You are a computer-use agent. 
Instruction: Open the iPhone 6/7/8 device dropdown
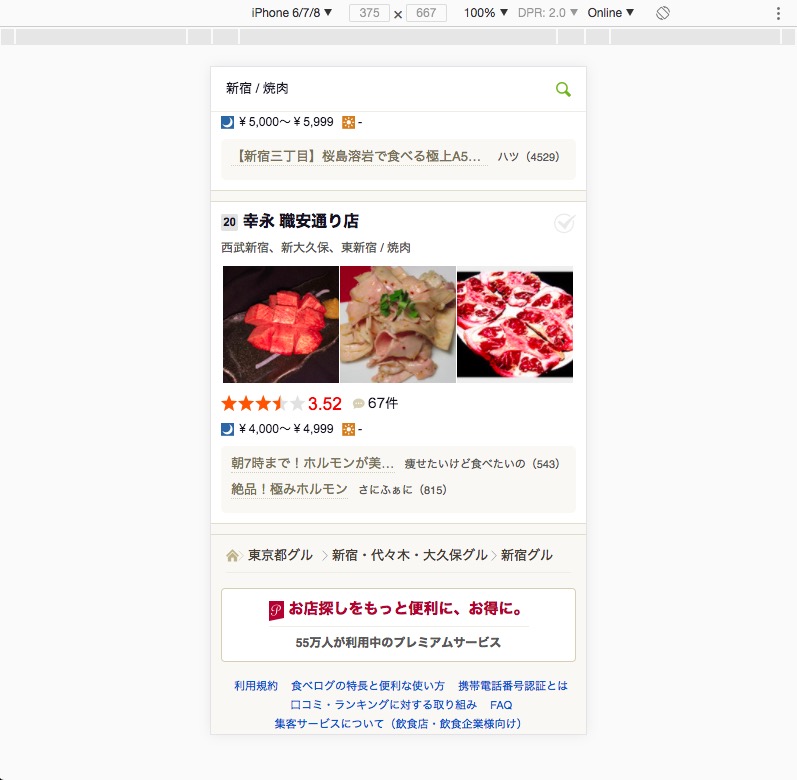pos(292,13)
